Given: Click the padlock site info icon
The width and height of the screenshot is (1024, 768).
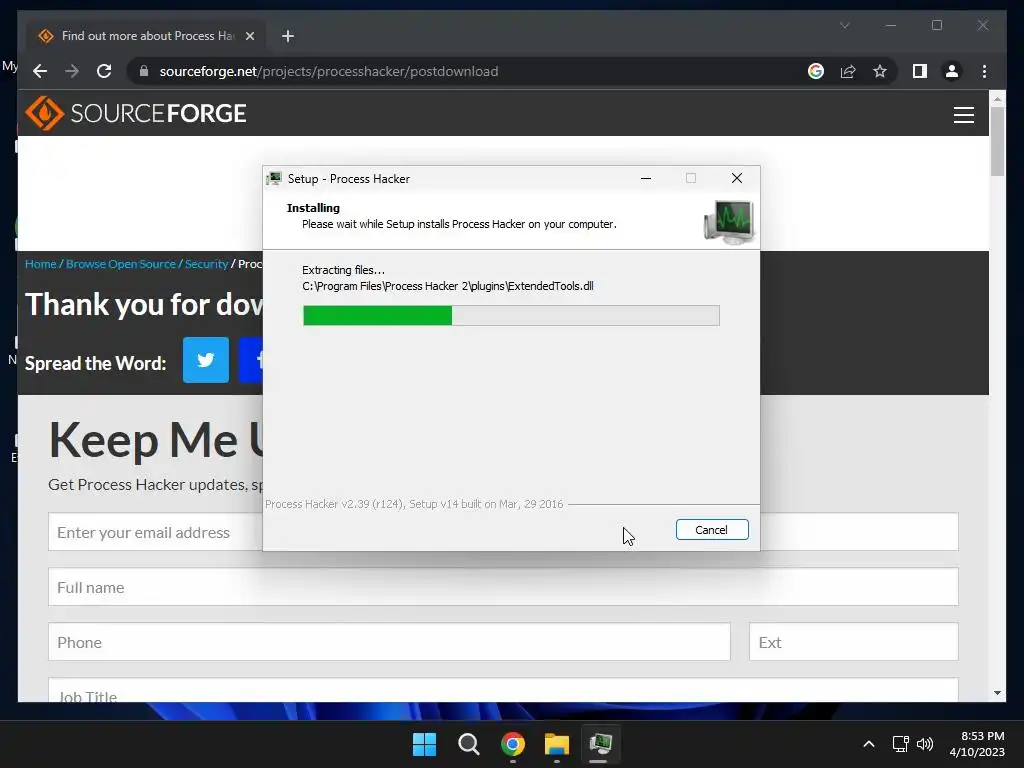Looking at the screenshot, I should coord(144,71).
